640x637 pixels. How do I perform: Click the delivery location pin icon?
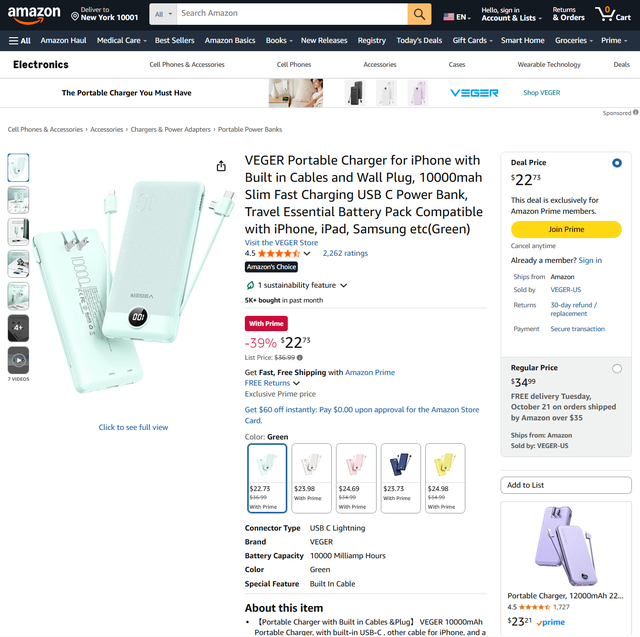[75, 17]
